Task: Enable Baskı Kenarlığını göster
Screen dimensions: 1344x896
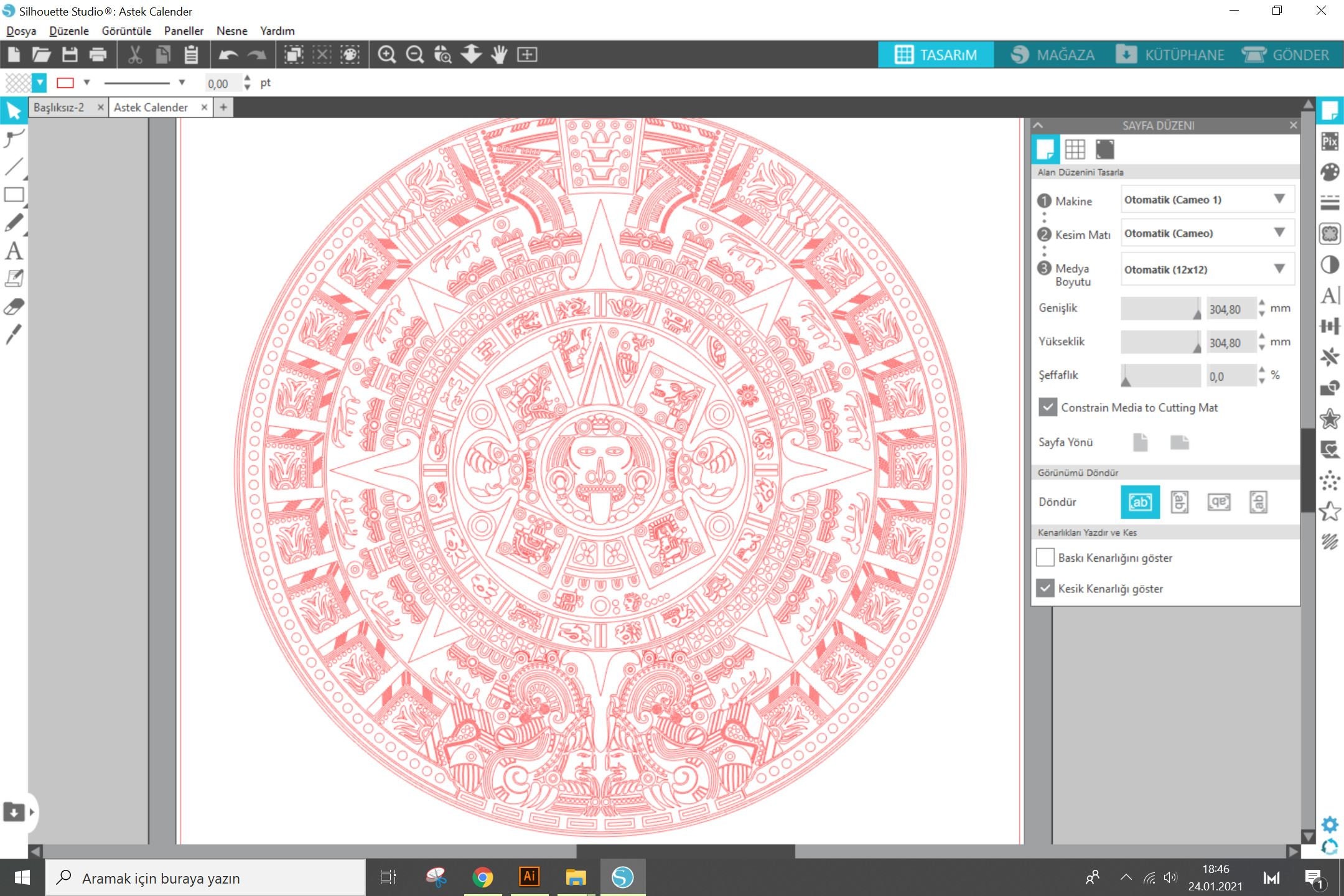Action: click(x=1045, y=558)
